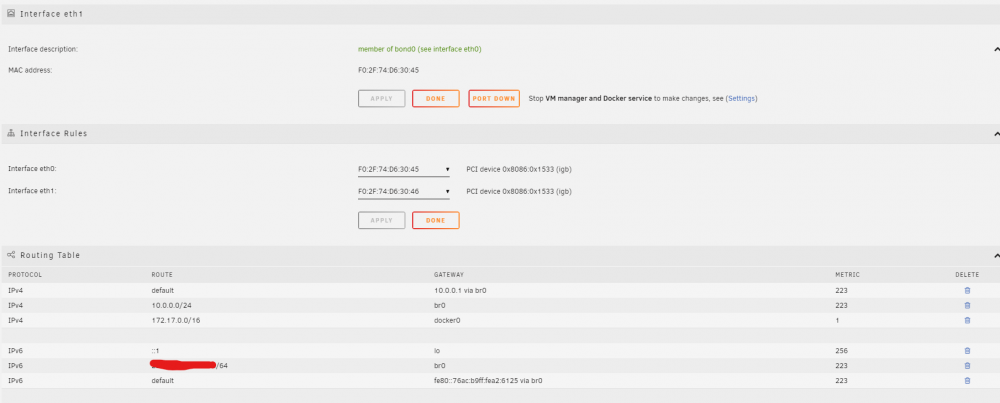This screenshot has height=403, width=1000.
Task: Click Done in Interface eth1 section
Action: coord(436,99)
